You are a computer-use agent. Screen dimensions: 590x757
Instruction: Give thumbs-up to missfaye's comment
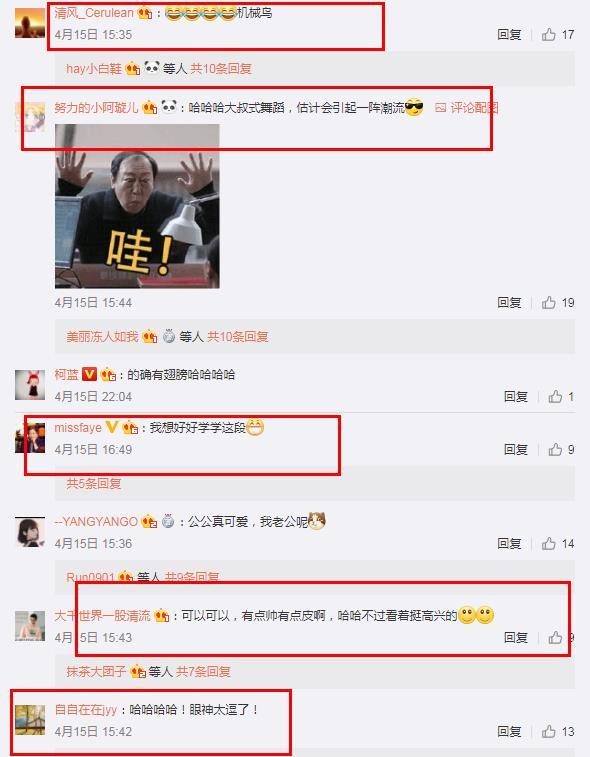pyautogui.click(x=555, y=449)
